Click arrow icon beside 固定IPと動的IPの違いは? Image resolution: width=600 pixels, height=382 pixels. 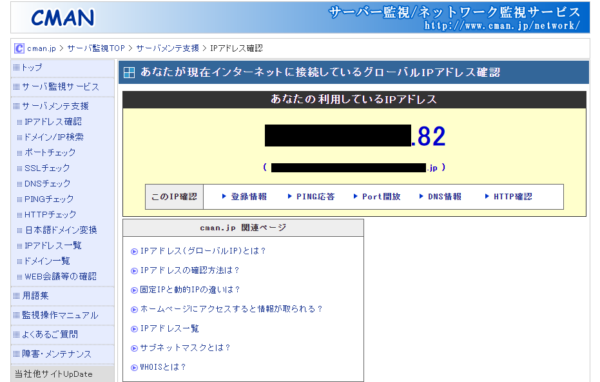tap(134, 291)
